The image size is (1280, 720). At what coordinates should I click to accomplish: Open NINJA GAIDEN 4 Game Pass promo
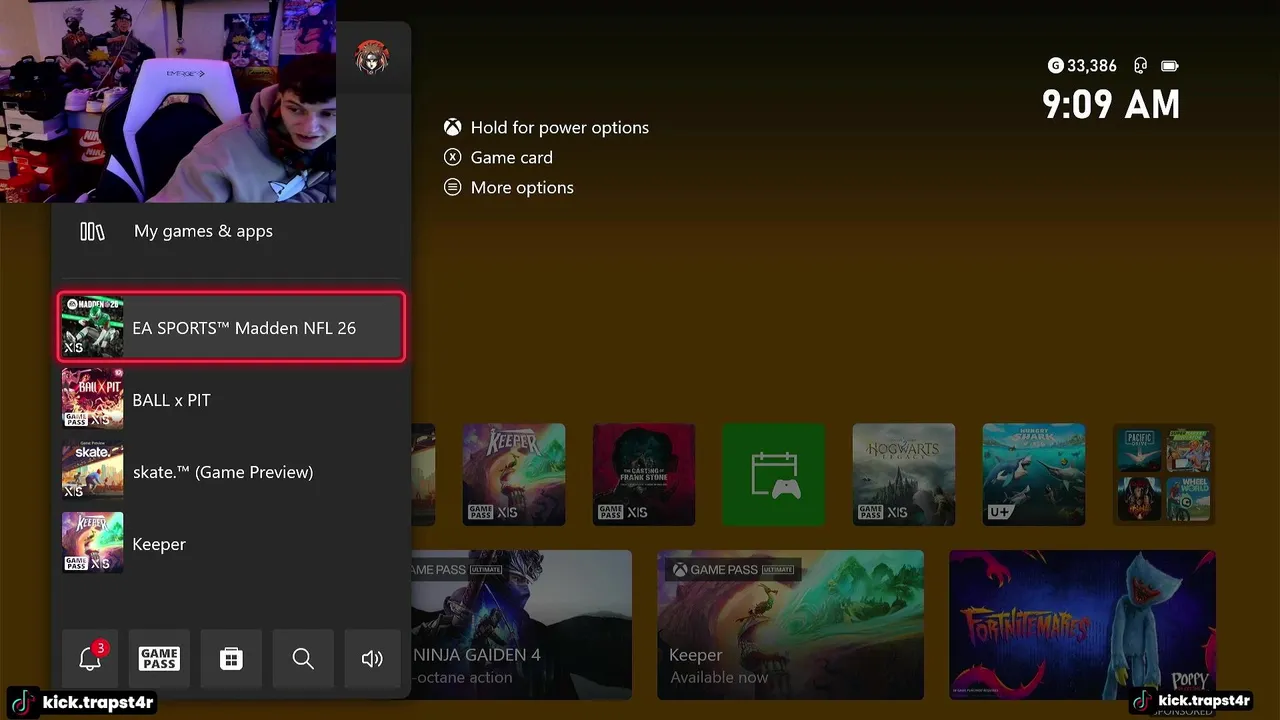coord(522,625)
